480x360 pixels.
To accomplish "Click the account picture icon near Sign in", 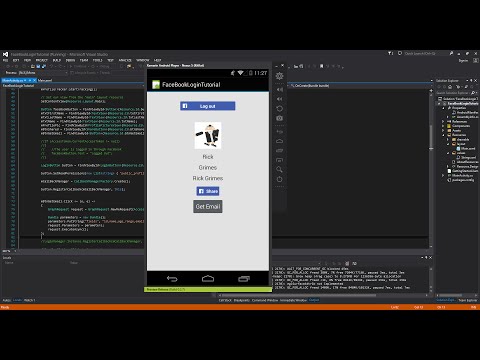I will [x=475, y=61].
